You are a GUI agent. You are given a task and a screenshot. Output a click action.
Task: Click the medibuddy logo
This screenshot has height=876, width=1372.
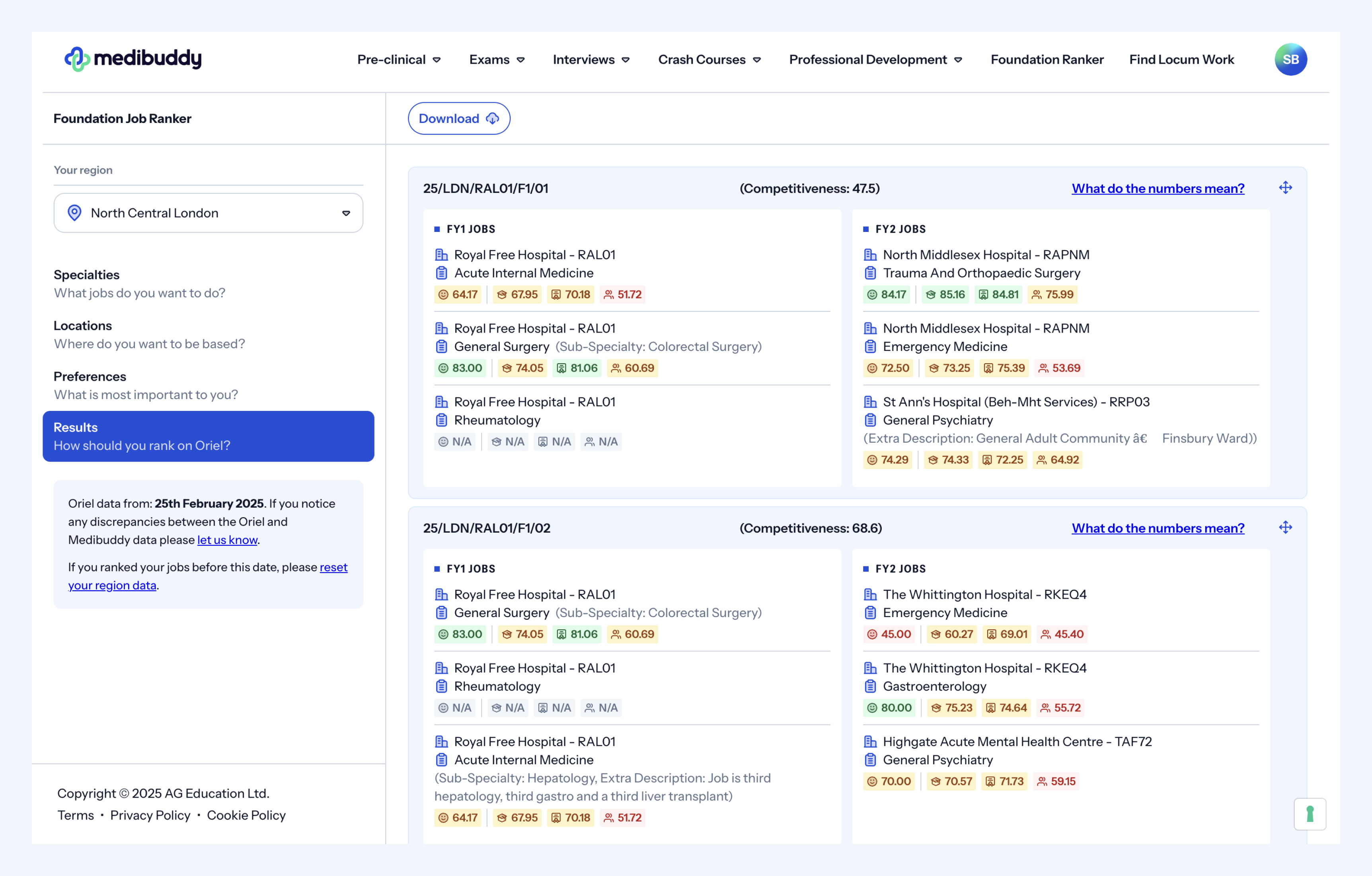pos(133,58)
